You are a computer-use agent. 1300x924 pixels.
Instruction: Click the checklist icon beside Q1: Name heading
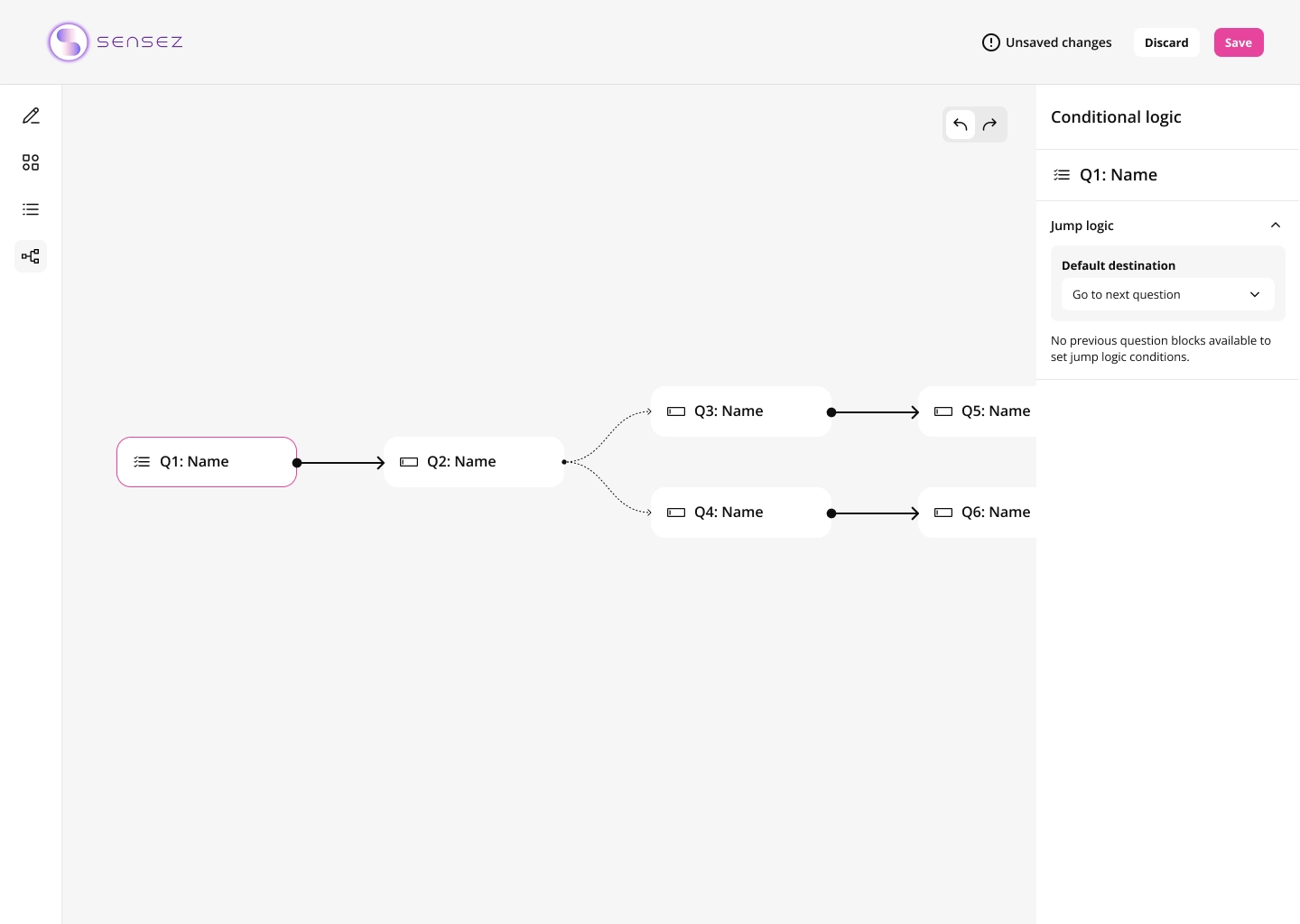click(x=1062, y=175)
